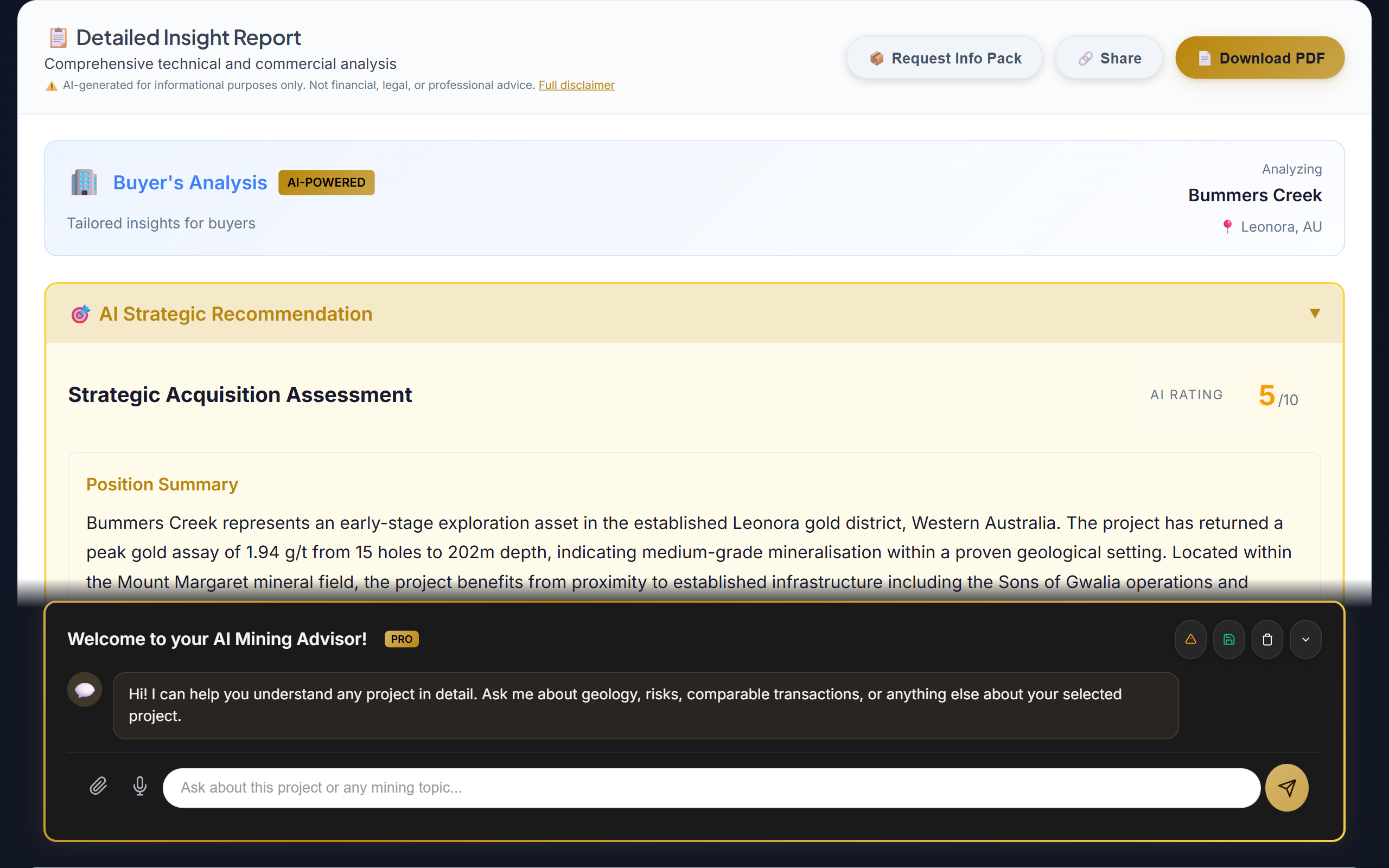Screen dimensions: 1389x868
Task: Click the Leonora, AU location pin icon
Action: tap(1227, 226)
